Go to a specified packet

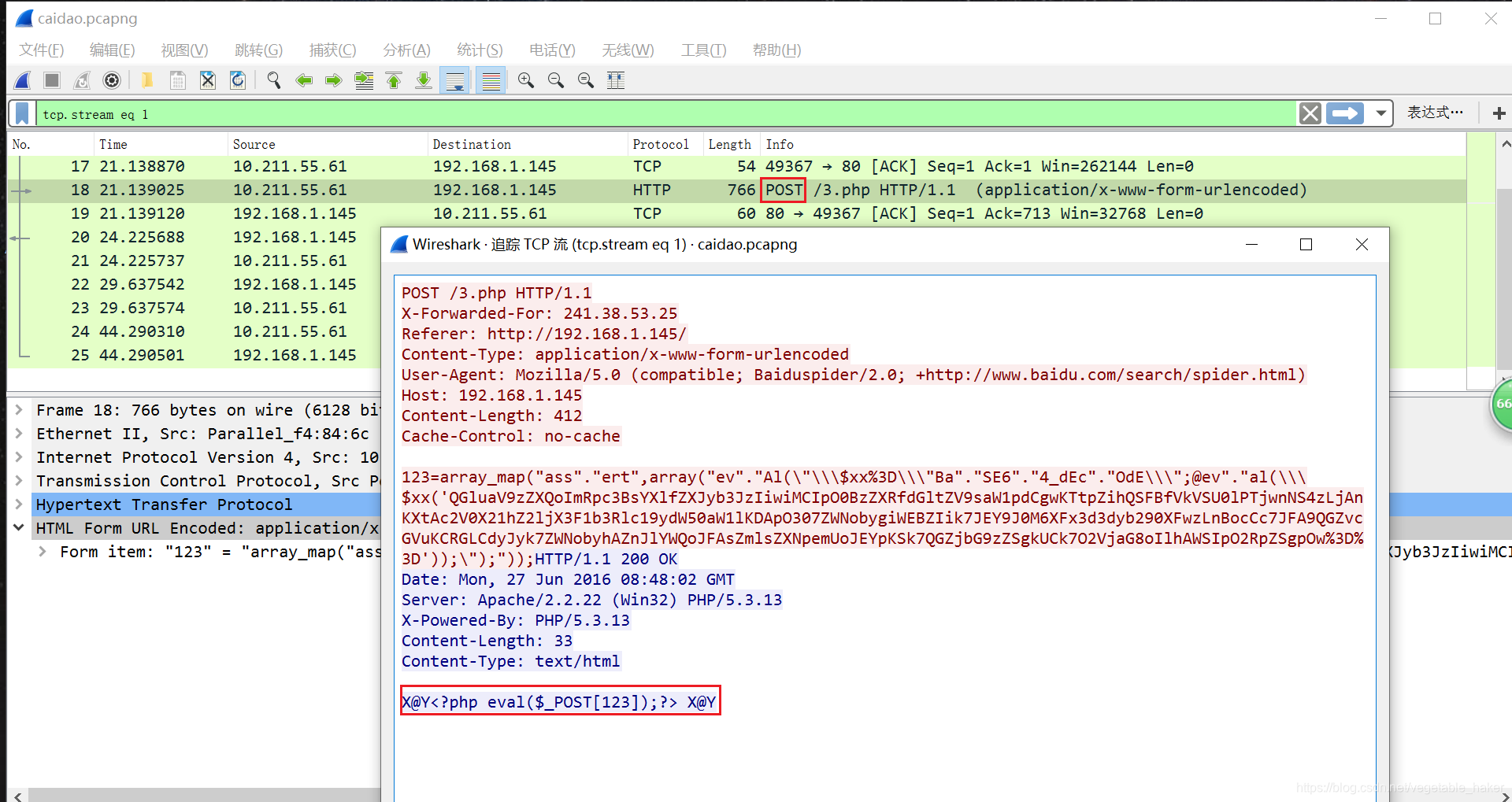[364, 80]
